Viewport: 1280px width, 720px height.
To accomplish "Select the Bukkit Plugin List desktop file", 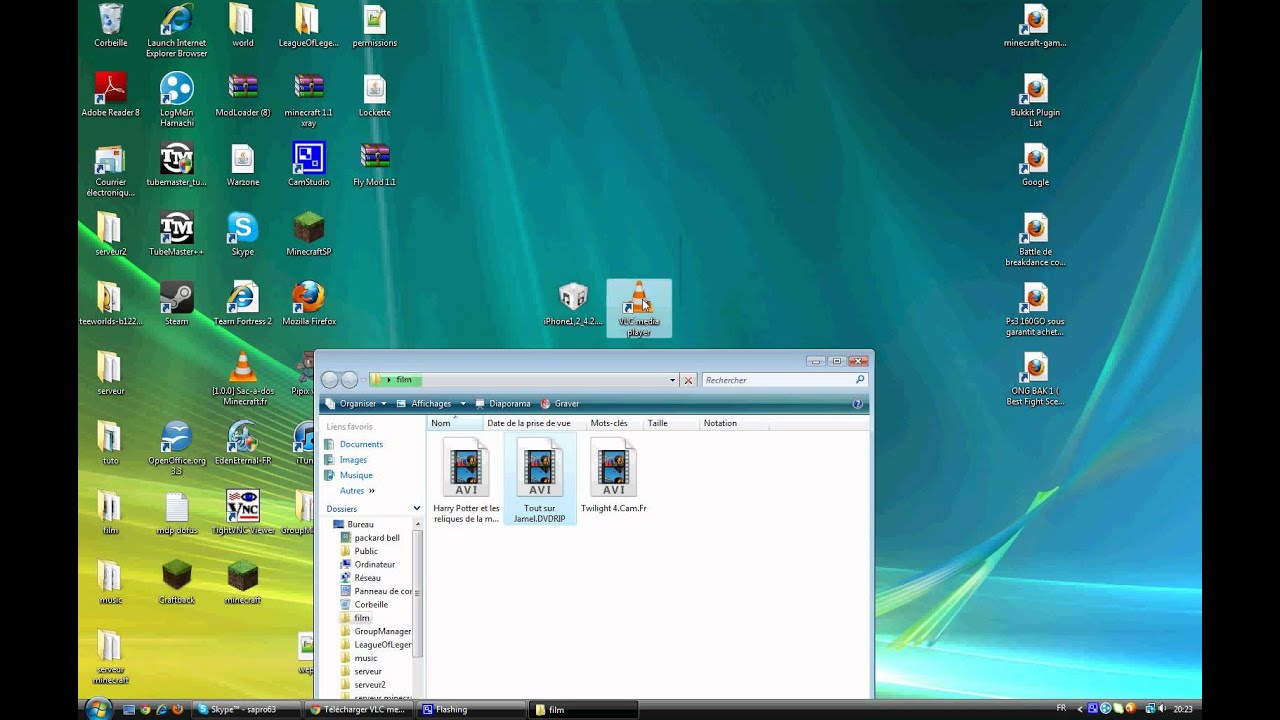I will click(1035, 100).
